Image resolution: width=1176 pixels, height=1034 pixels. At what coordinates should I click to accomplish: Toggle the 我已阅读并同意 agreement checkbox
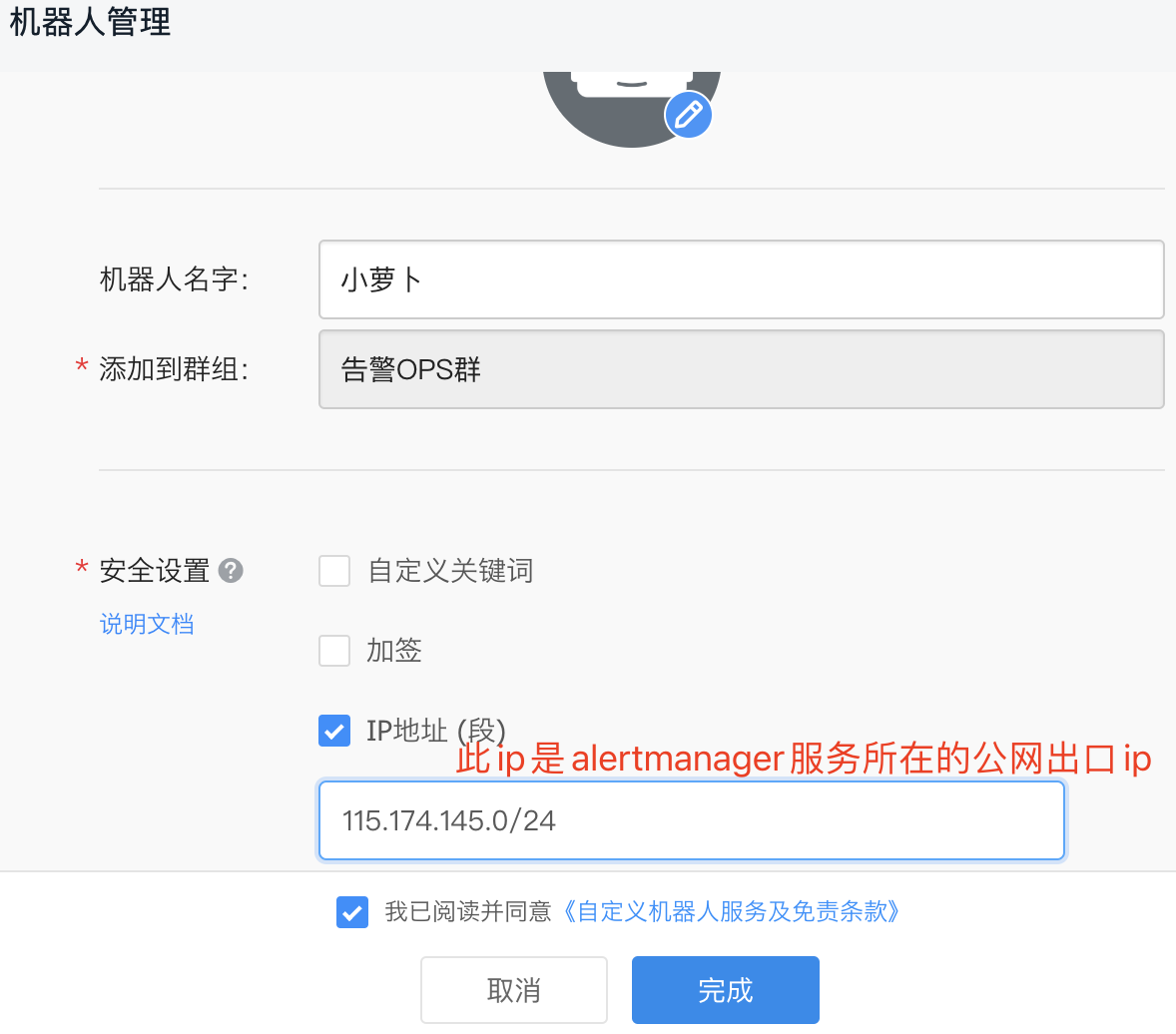351,912
